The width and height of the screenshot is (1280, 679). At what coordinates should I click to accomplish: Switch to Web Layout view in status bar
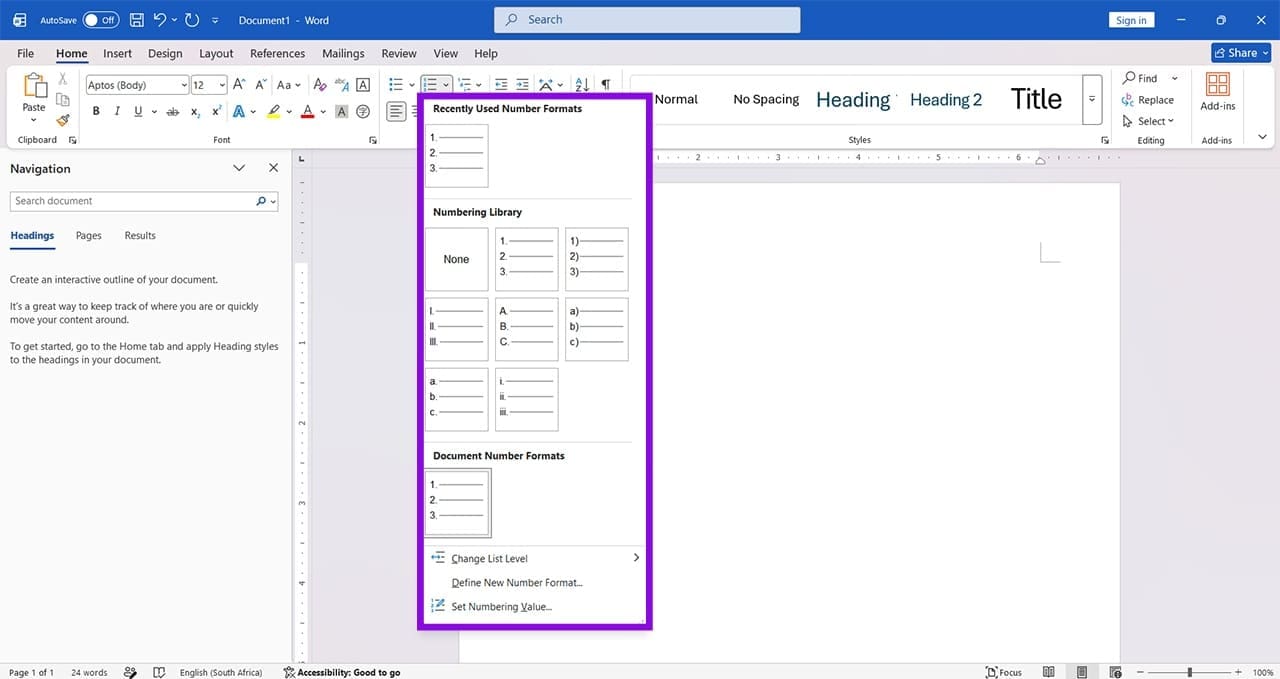(x=1116, y=672)
